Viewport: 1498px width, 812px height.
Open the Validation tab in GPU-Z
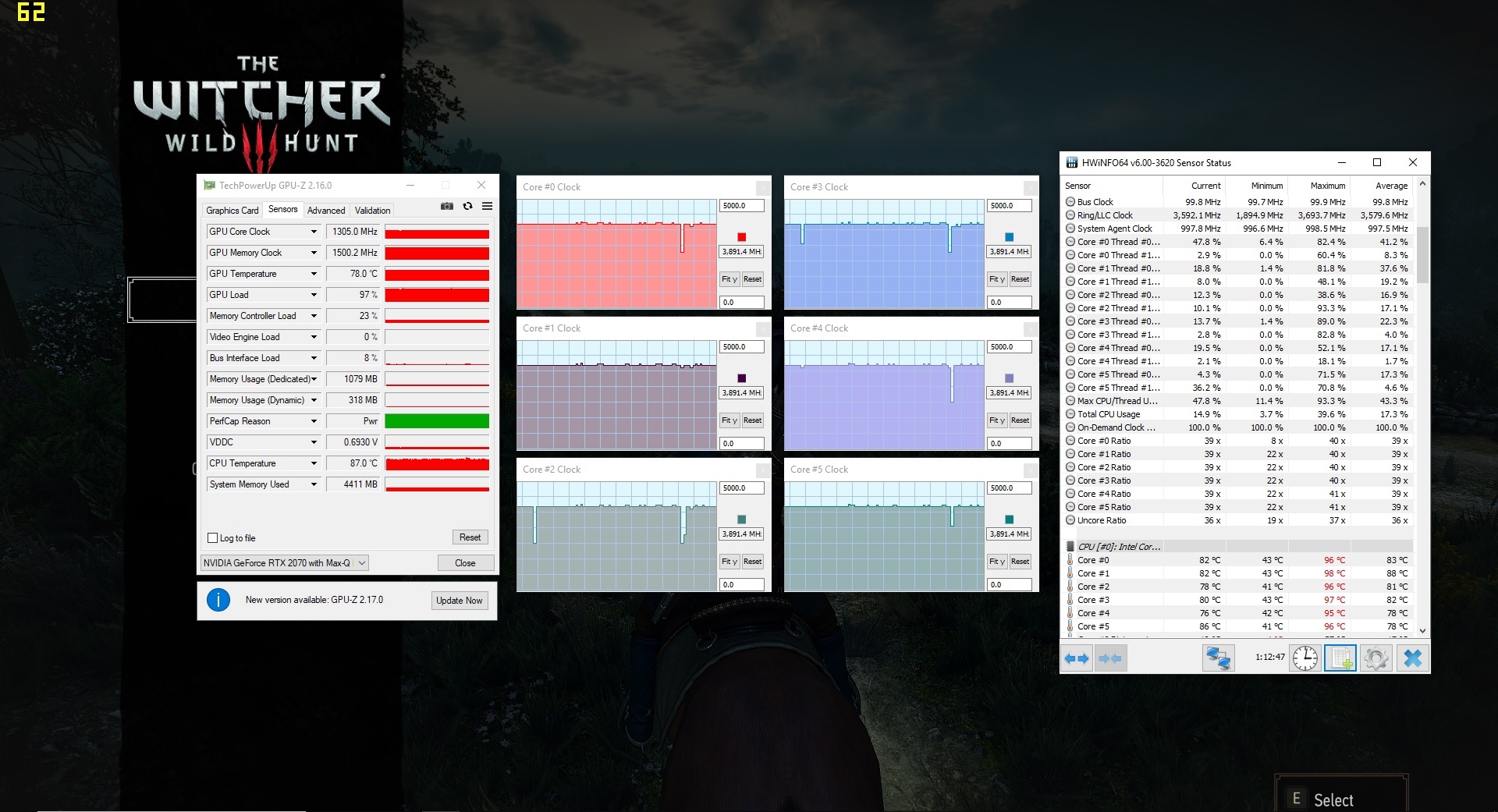(x=372, y=211)
